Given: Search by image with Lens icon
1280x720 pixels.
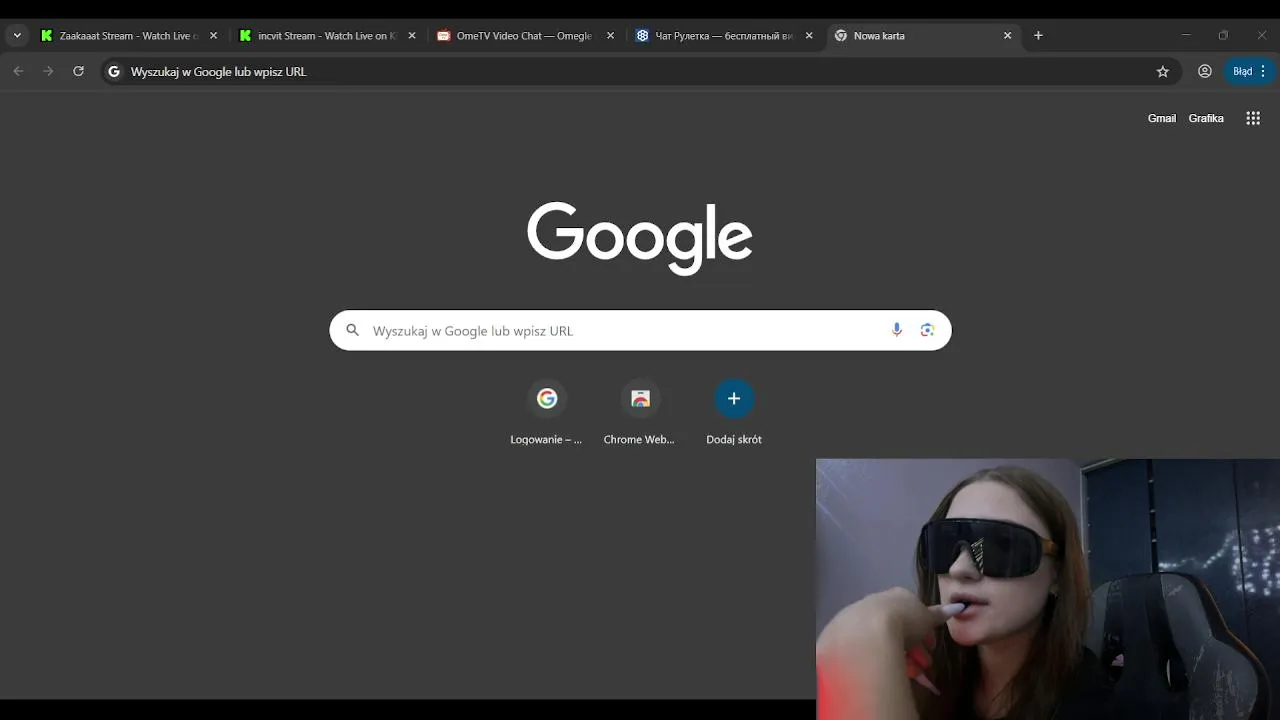Looking at the screenshot, I should pos(927,330).
